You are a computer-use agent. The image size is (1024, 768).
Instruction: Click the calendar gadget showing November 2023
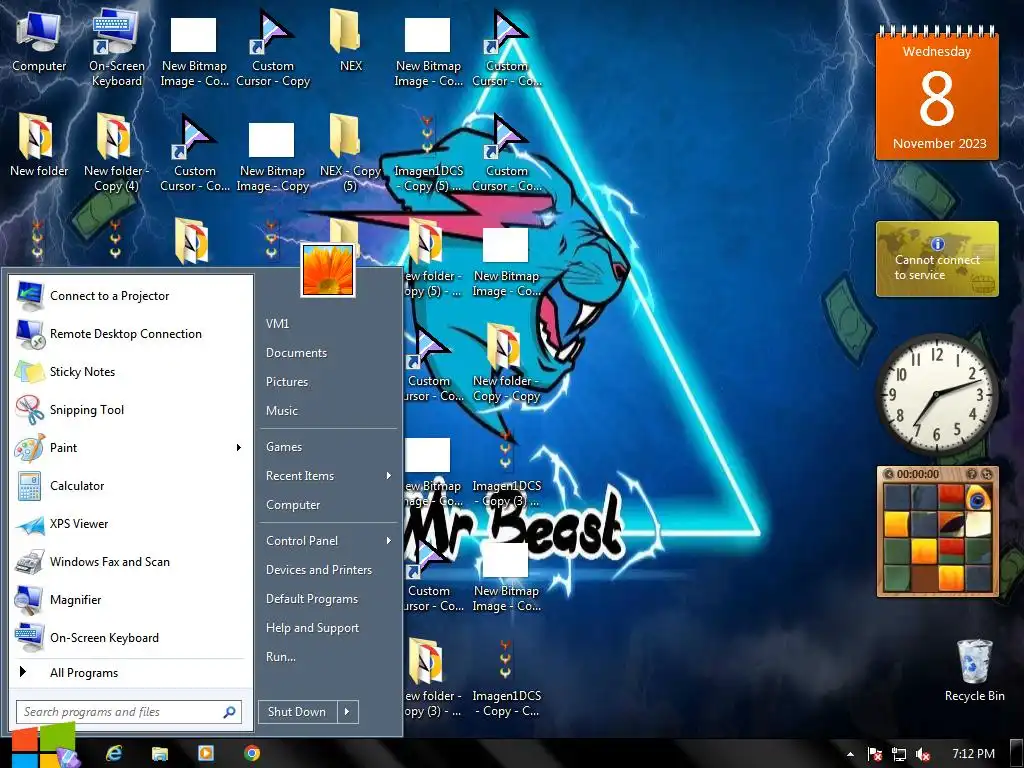pos(937,93)
